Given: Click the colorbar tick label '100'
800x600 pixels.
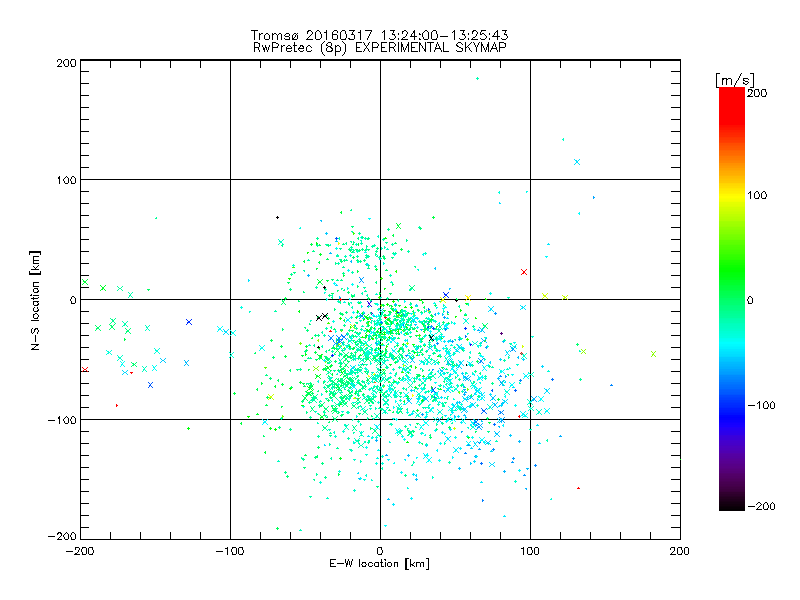Looking at the screenshot, I should point(757,195).
